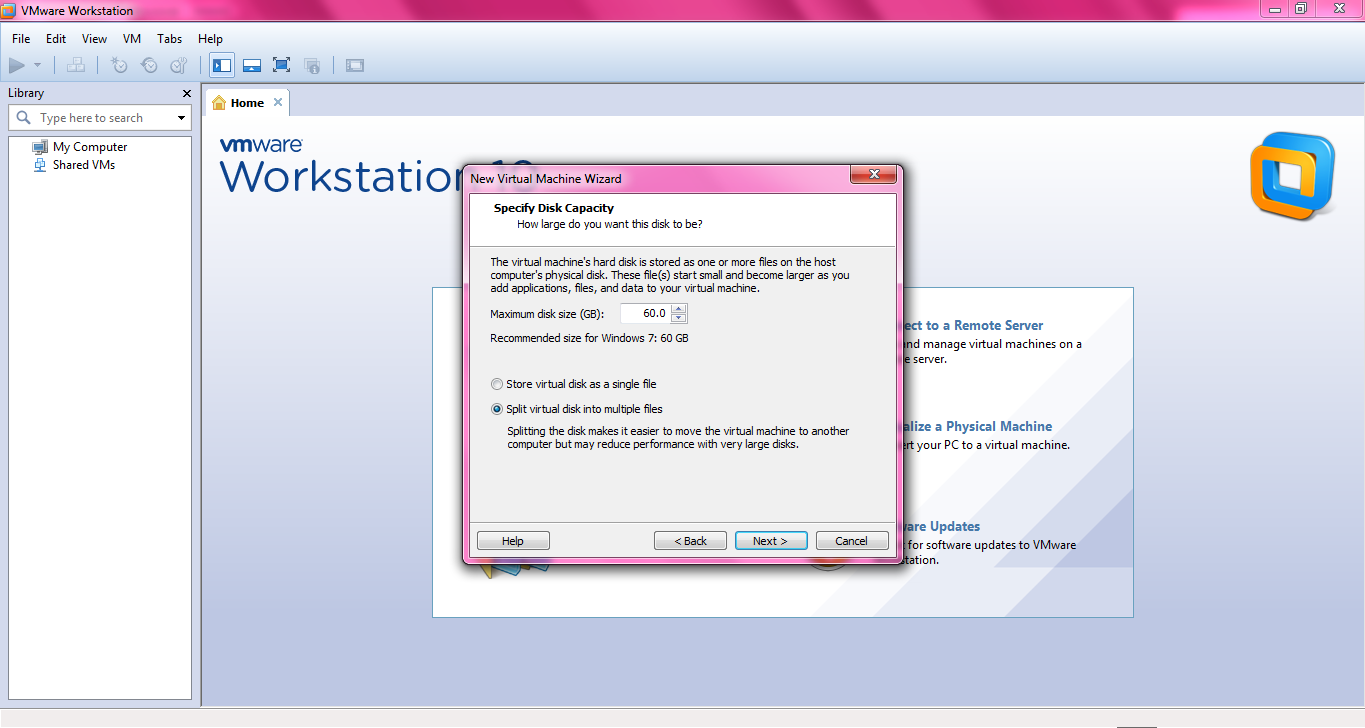Click the Unity mode toolbar icon

[312, 65]
